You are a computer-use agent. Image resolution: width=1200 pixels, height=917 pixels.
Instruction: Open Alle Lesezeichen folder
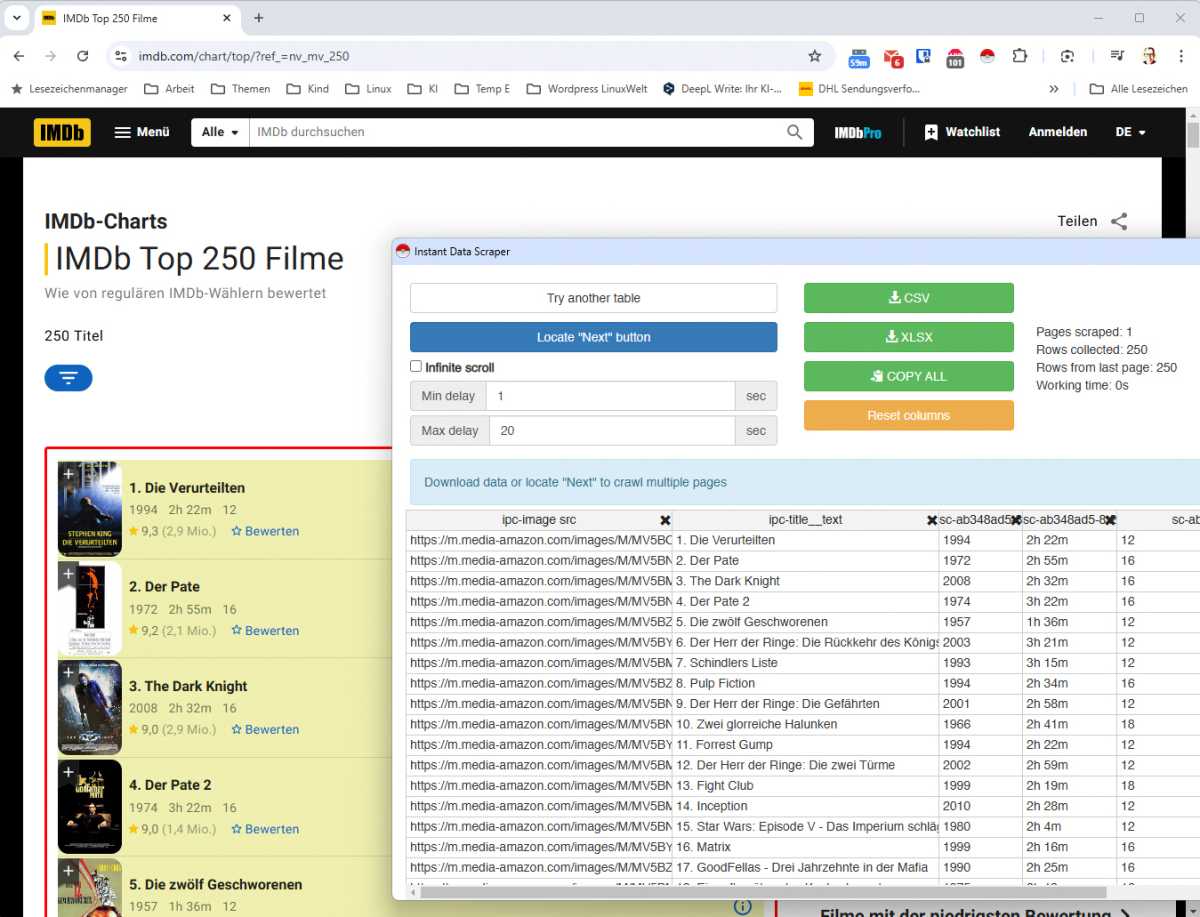click(x=1139, y=89)
